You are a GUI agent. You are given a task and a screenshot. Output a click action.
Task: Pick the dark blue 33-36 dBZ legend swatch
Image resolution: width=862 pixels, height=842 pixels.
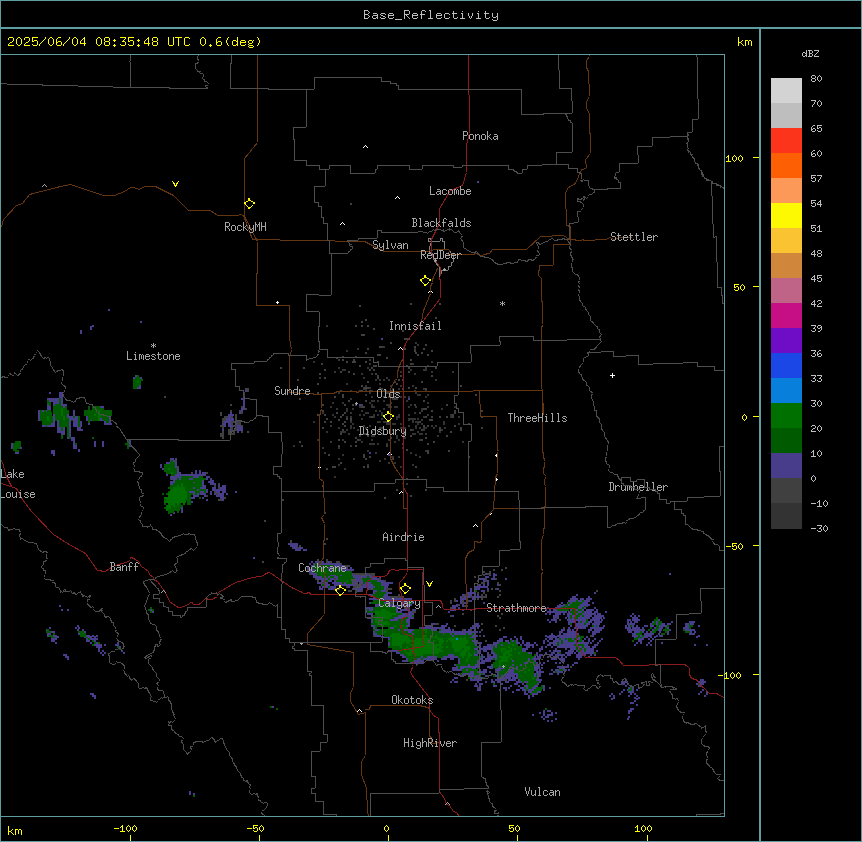point(786,365)
